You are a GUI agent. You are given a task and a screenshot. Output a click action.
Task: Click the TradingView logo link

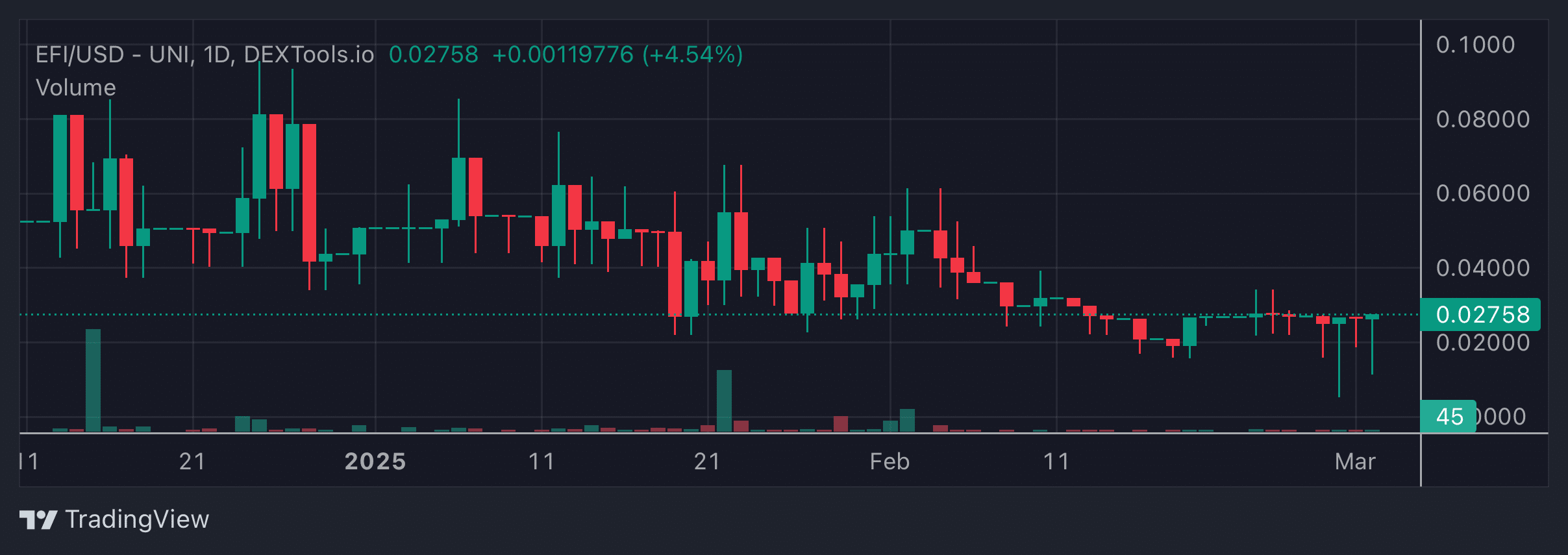[114, 519]
